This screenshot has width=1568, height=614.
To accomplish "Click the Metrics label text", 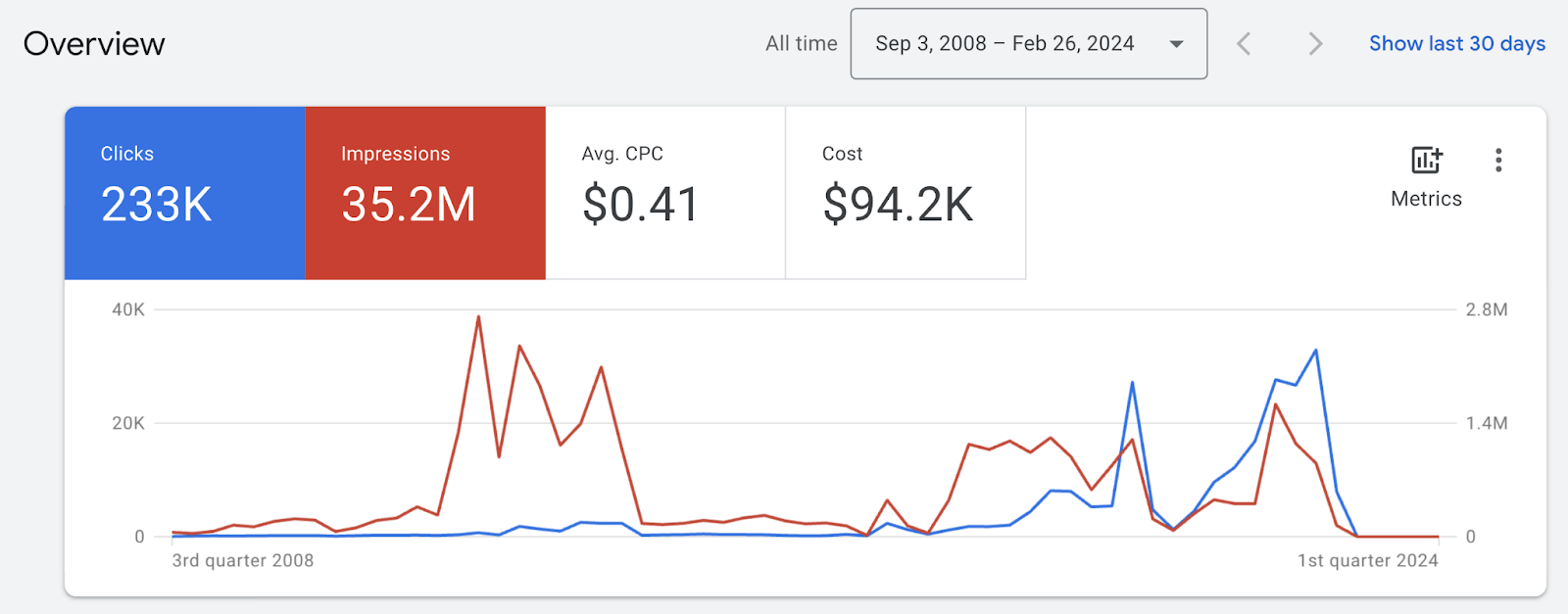I will pyautogui.click(x=1426, y=199).
